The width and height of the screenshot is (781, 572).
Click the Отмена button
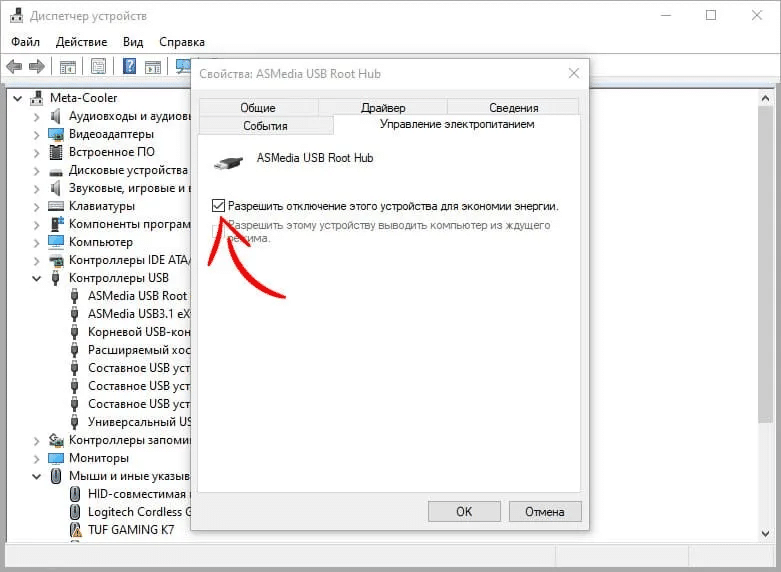[x=544, y=511]
